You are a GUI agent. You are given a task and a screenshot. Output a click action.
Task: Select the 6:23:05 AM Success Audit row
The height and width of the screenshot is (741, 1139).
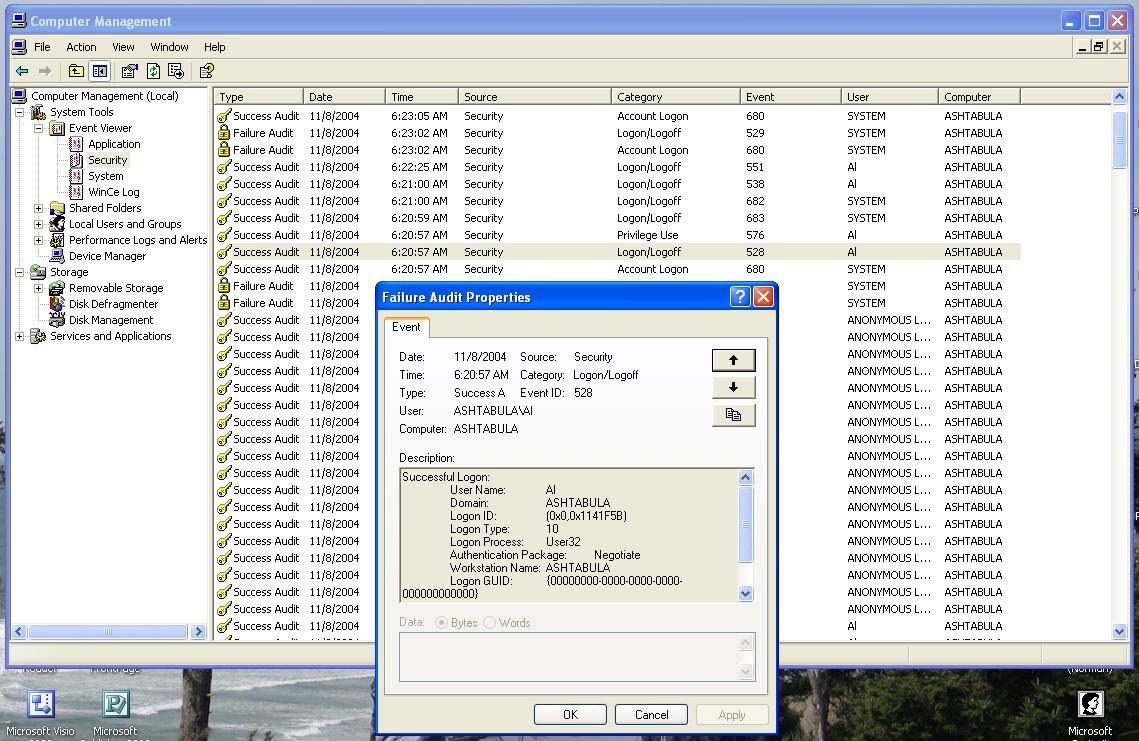[617, 116]
